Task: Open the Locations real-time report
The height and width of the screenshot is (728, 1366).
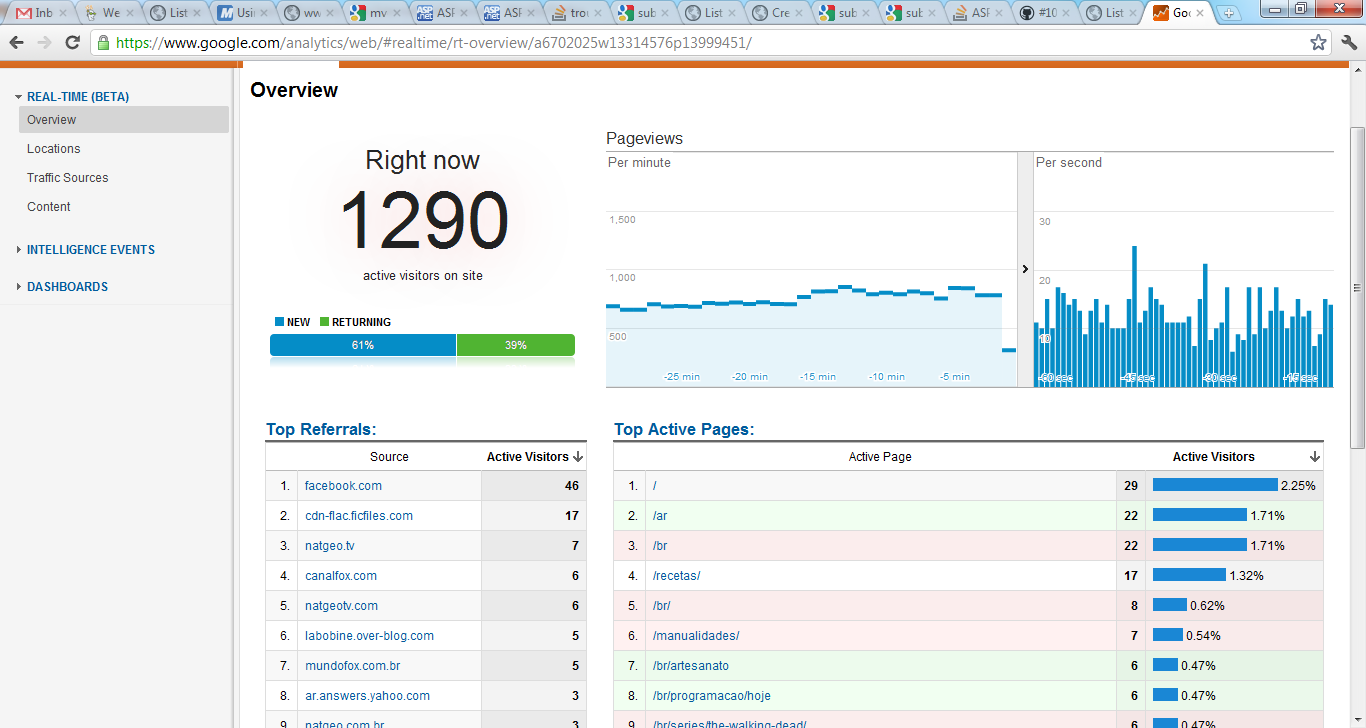Action: (54, 149)
